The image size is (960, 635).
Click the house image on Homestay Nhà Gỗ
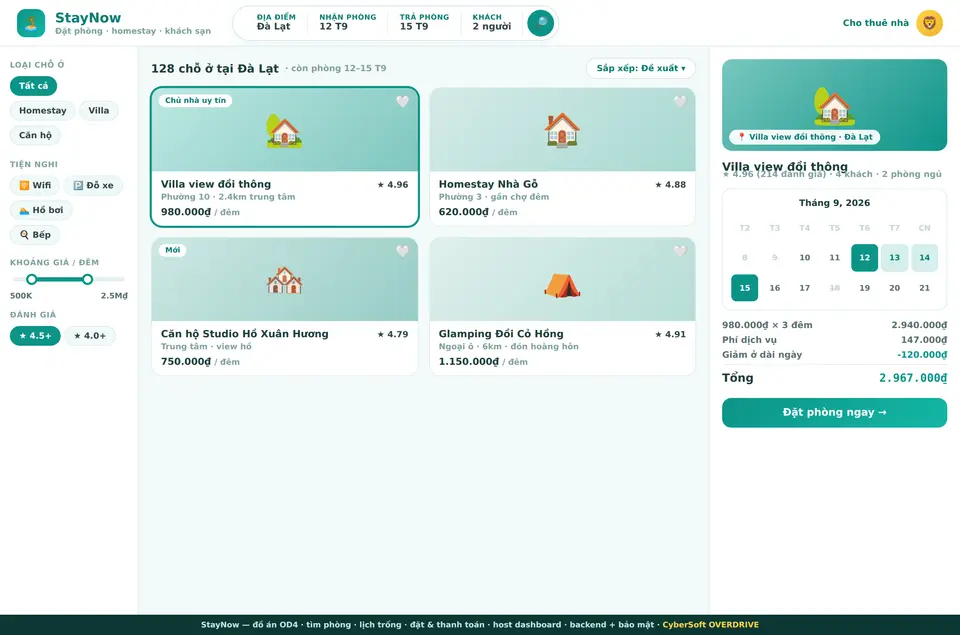point(562,130)
